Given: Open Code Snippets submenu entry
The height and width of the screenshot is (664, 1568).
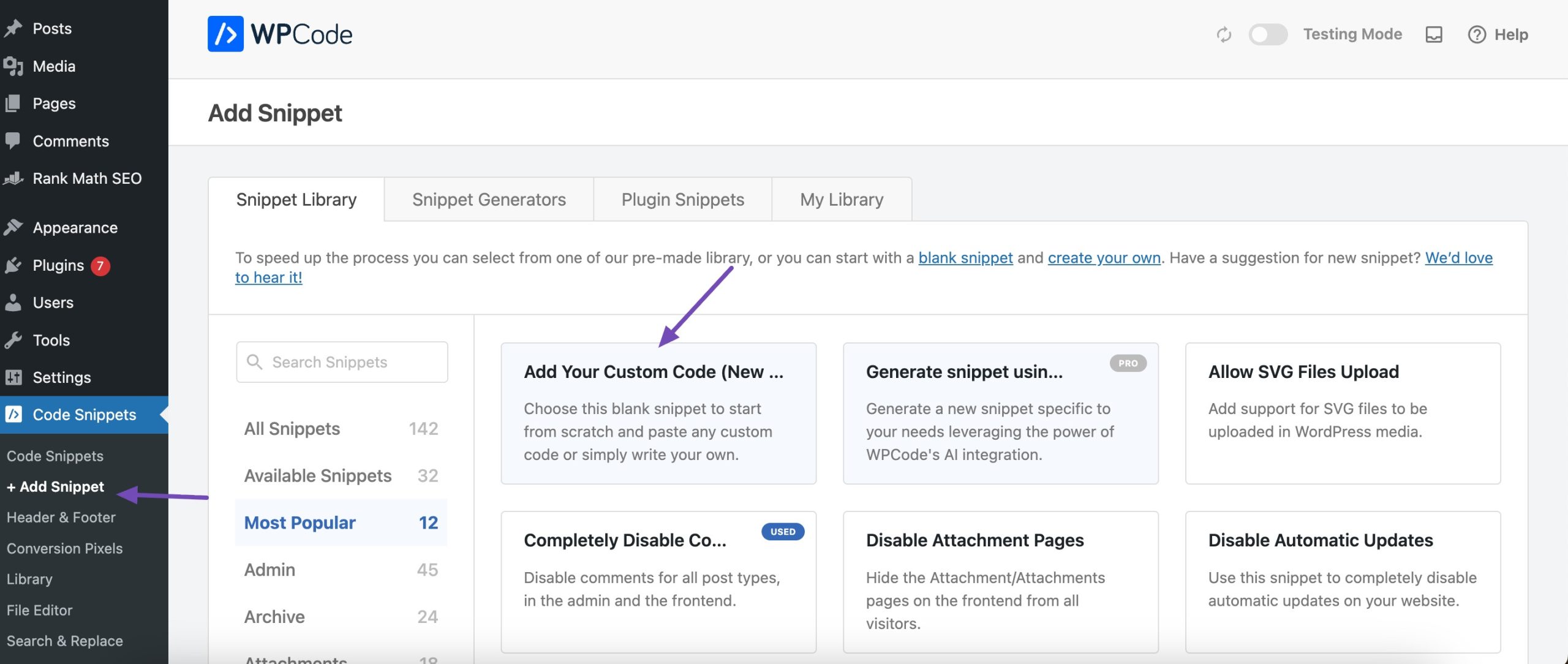Looking at the screenshot, I should (x=55, y=456).
